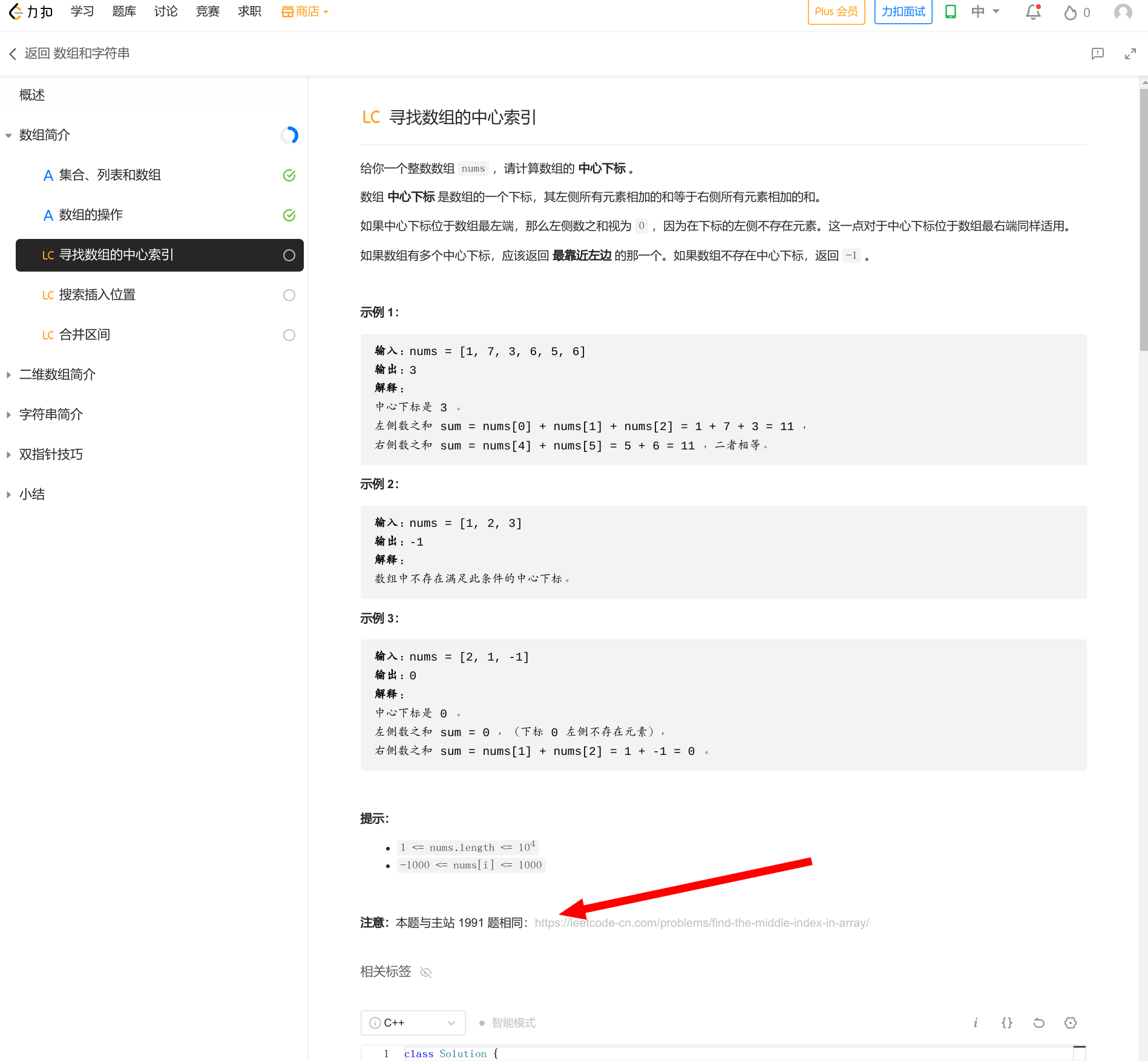Image resolution: width=1148 pixels, height=1061 pixels.
Task: Open the notifications bell
Action: click(x=1034, y=11)
